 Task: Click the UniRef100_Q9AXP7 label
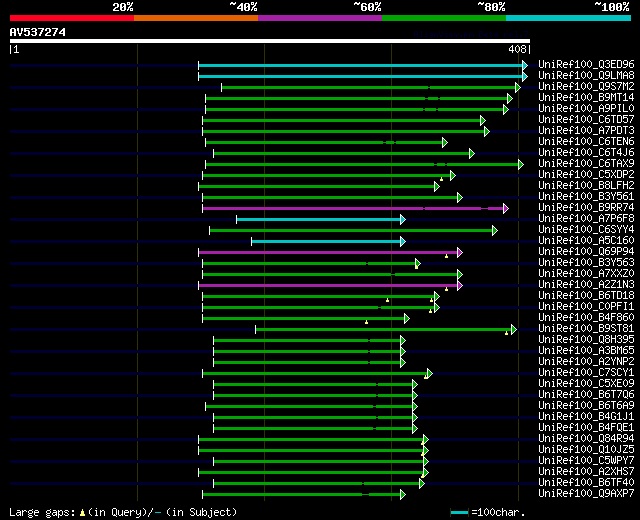[586, 494]
